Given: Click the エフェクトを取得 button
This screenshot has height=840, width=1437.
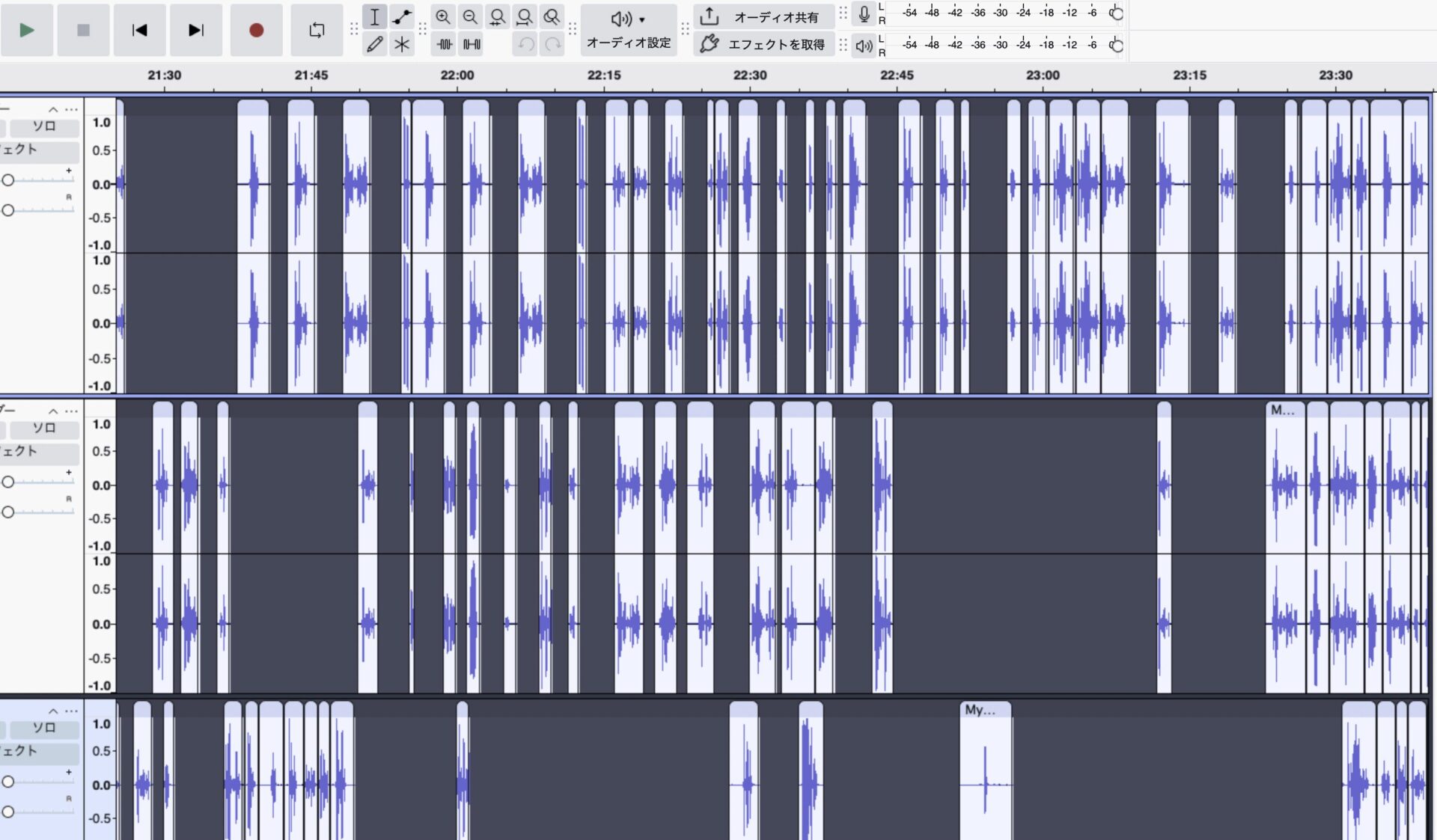Looking at the screenshot, I should [x=763, y=44].
